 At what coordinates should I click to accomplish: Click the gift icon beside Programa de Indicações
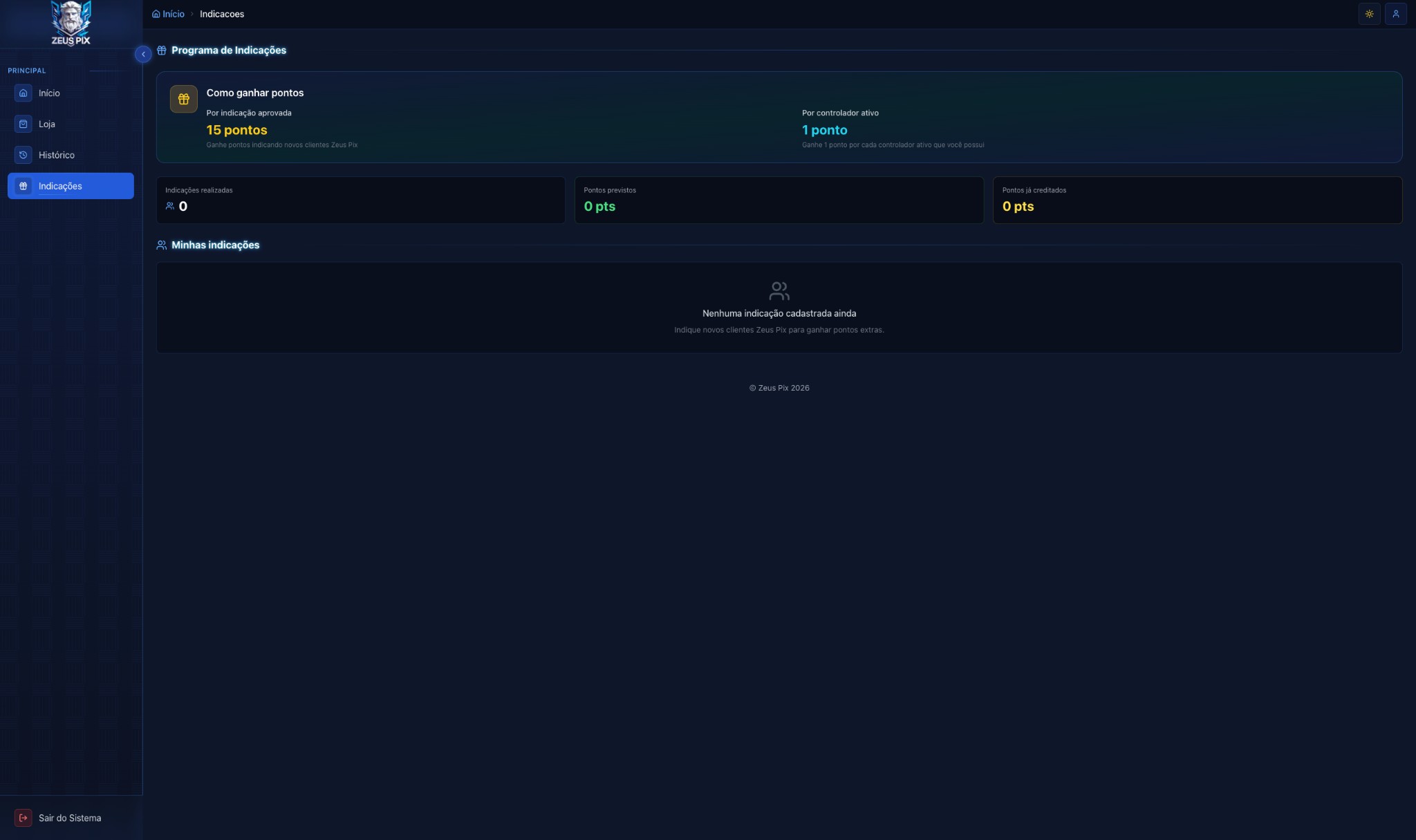[161, 50]
